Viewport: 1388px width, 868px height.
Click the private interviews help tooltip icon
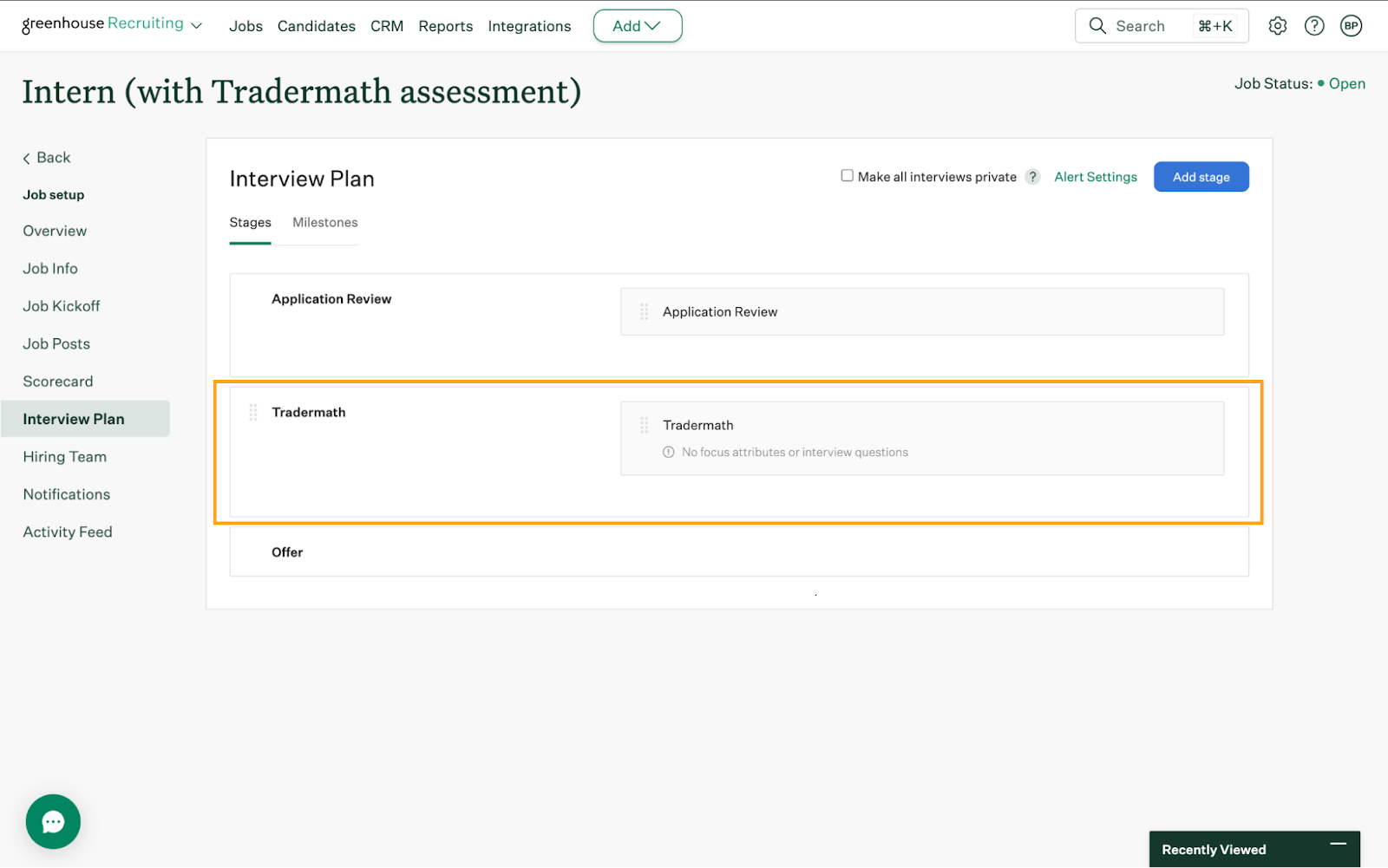(1032, 177)
